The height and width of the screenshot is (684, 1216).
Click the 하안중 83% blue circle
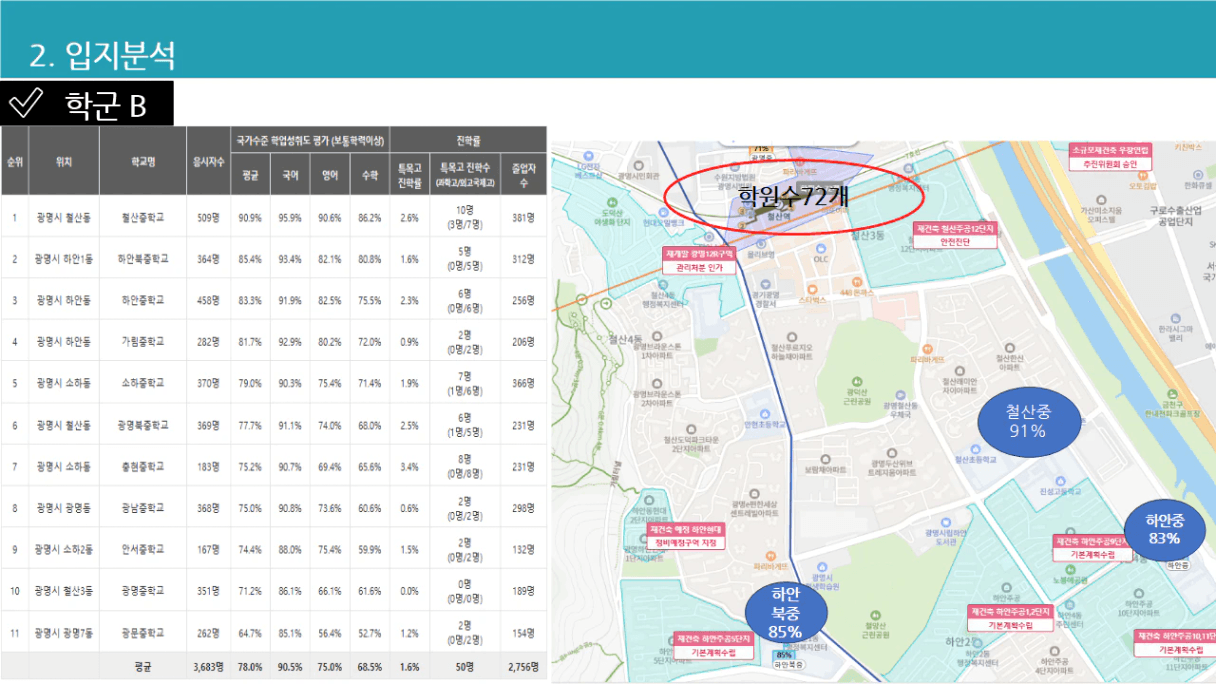[1164, 529]
